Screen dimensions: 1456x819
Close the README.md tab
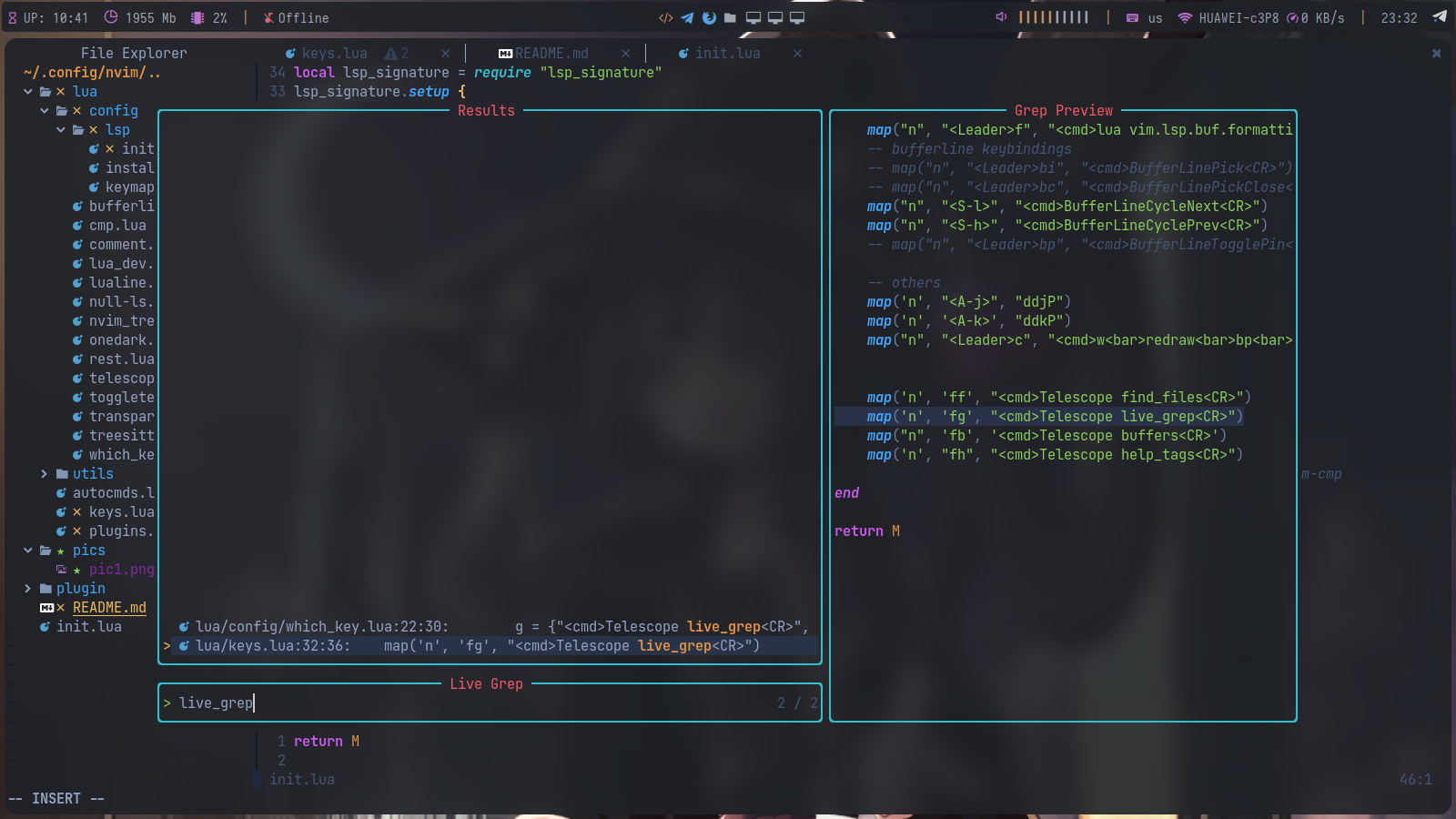625,54
